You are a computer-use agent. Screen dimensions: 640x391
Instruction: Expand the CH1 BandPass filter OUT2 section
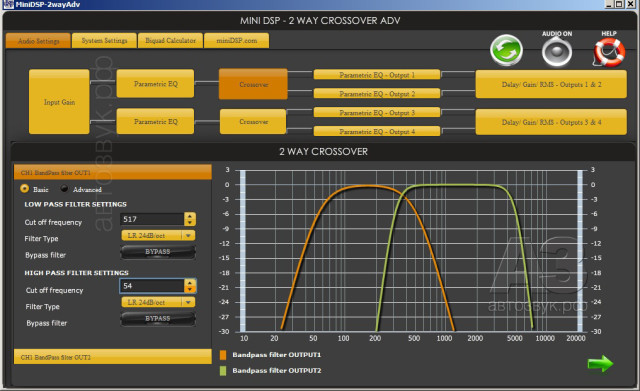(113, 357)
